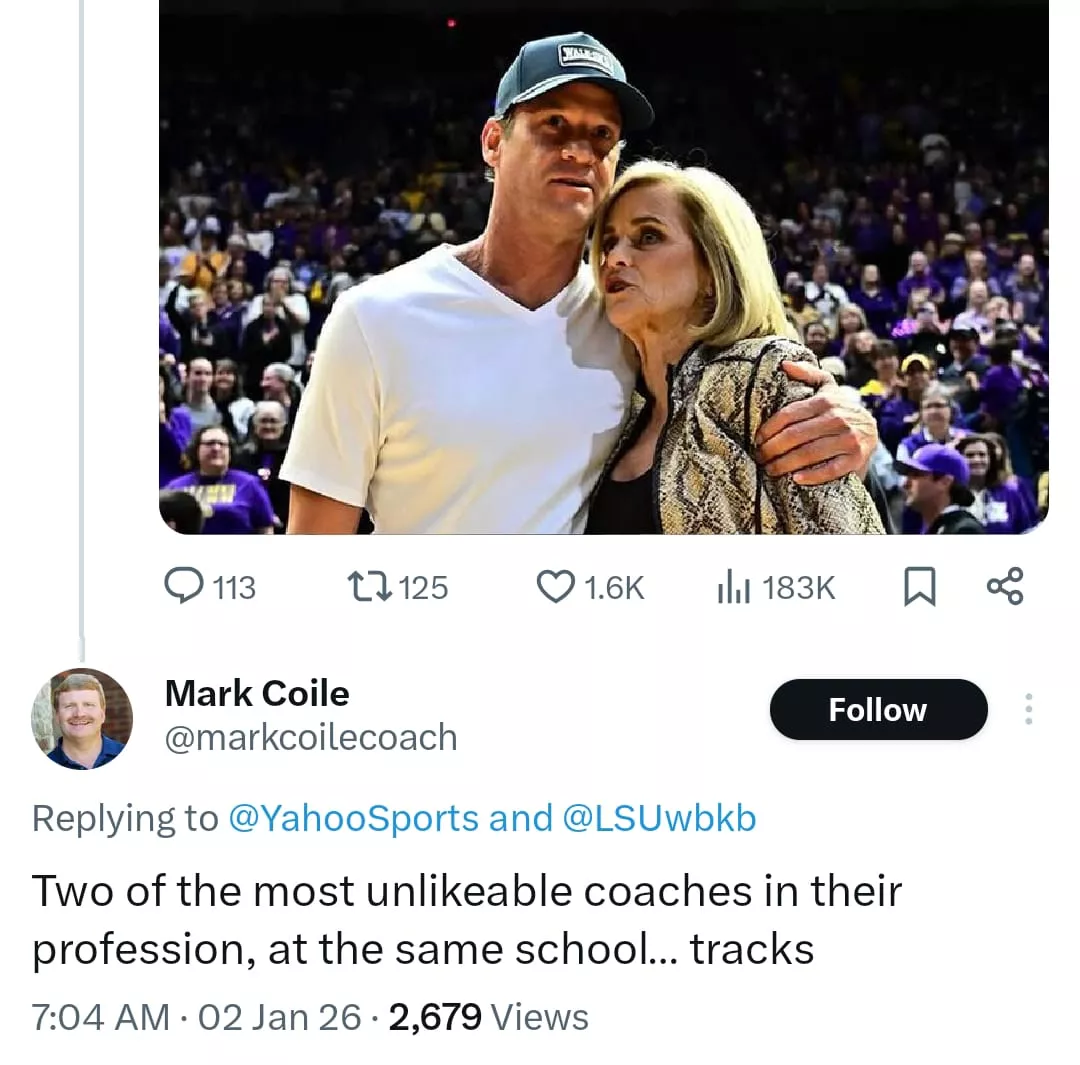The image size is (1080, 1065).
Task: Visit the @YahooSports mention link
Action: (354, 818)
